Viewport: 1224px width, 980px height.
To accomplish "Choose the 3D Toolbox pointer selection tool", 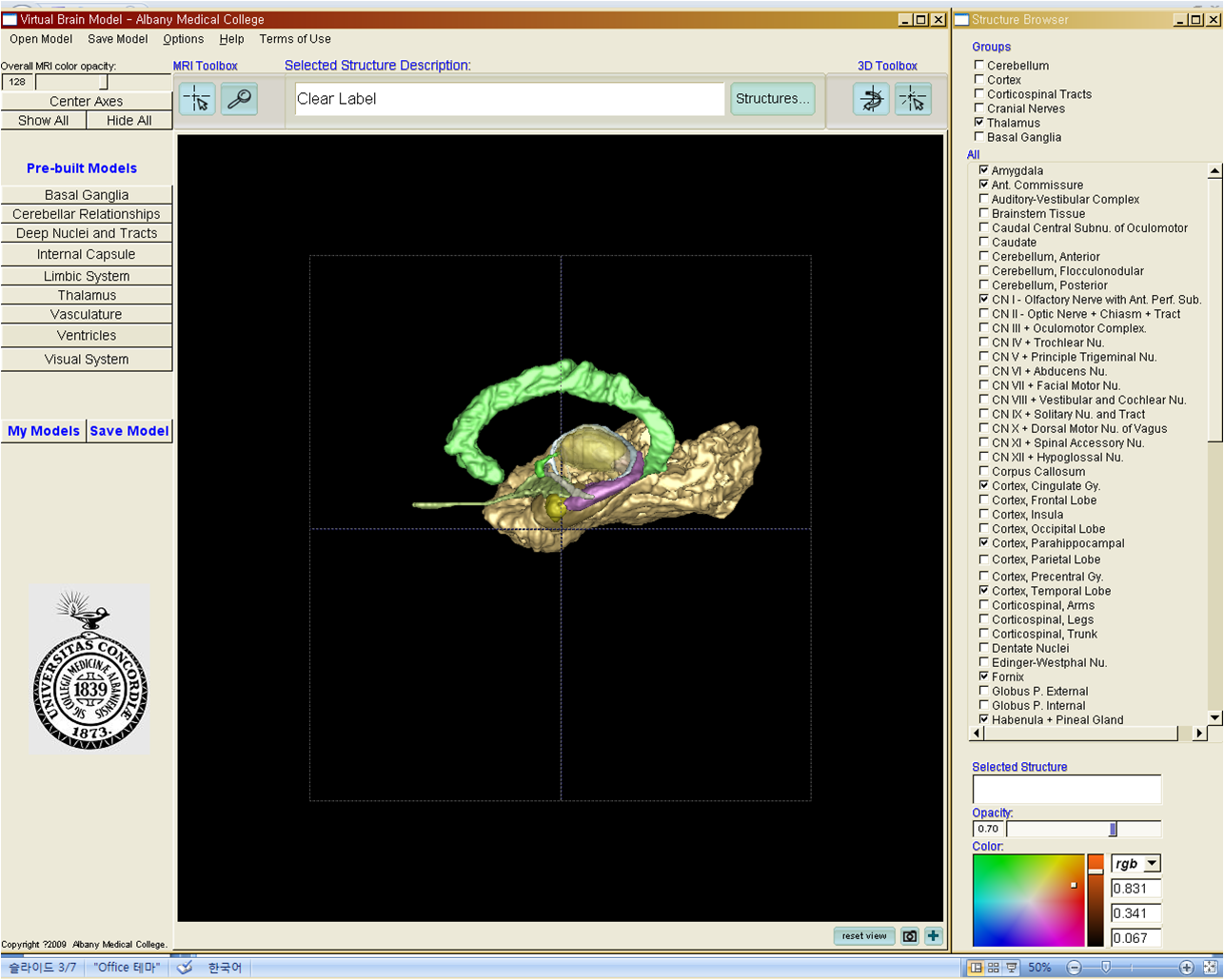I will coord(913,99).
